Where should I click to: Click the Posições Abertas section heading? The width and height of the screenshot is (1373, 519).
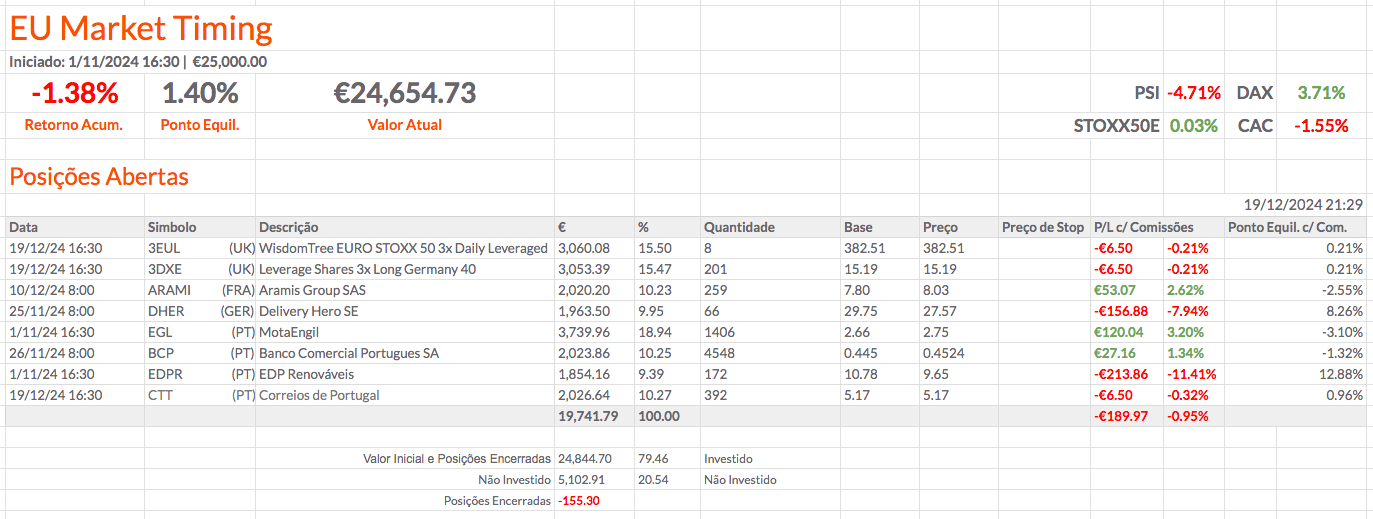tap(99, 177)
